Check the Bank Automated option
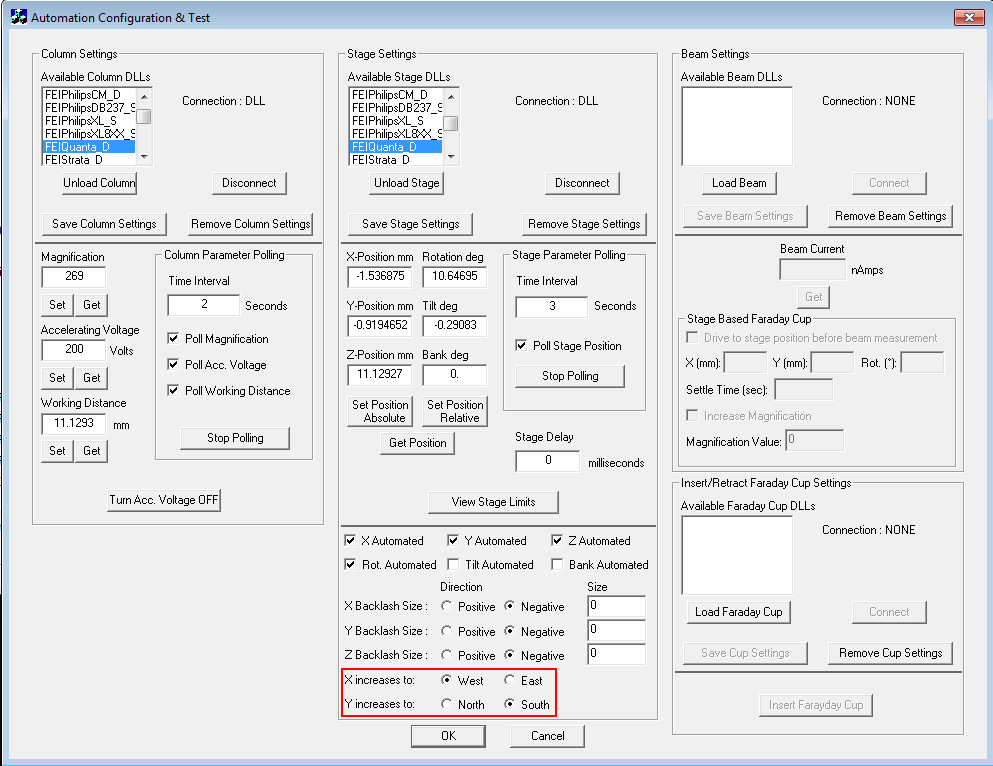This screenshot has height=766, width=993. coord(558,565)
